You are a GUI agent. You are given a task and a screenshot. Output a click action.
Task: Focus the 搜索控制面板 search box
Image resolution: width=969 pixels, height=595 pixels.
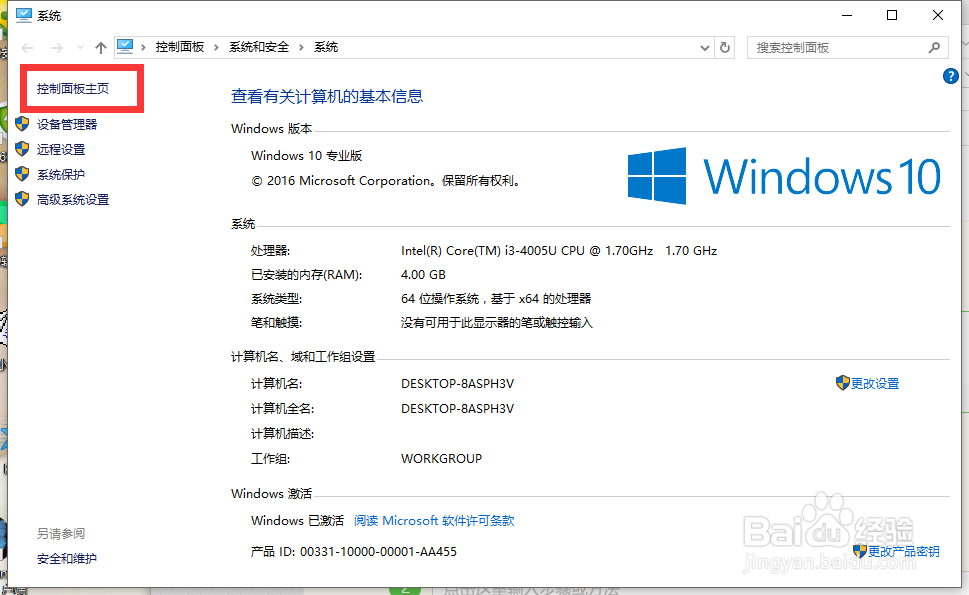pos(847,48)
